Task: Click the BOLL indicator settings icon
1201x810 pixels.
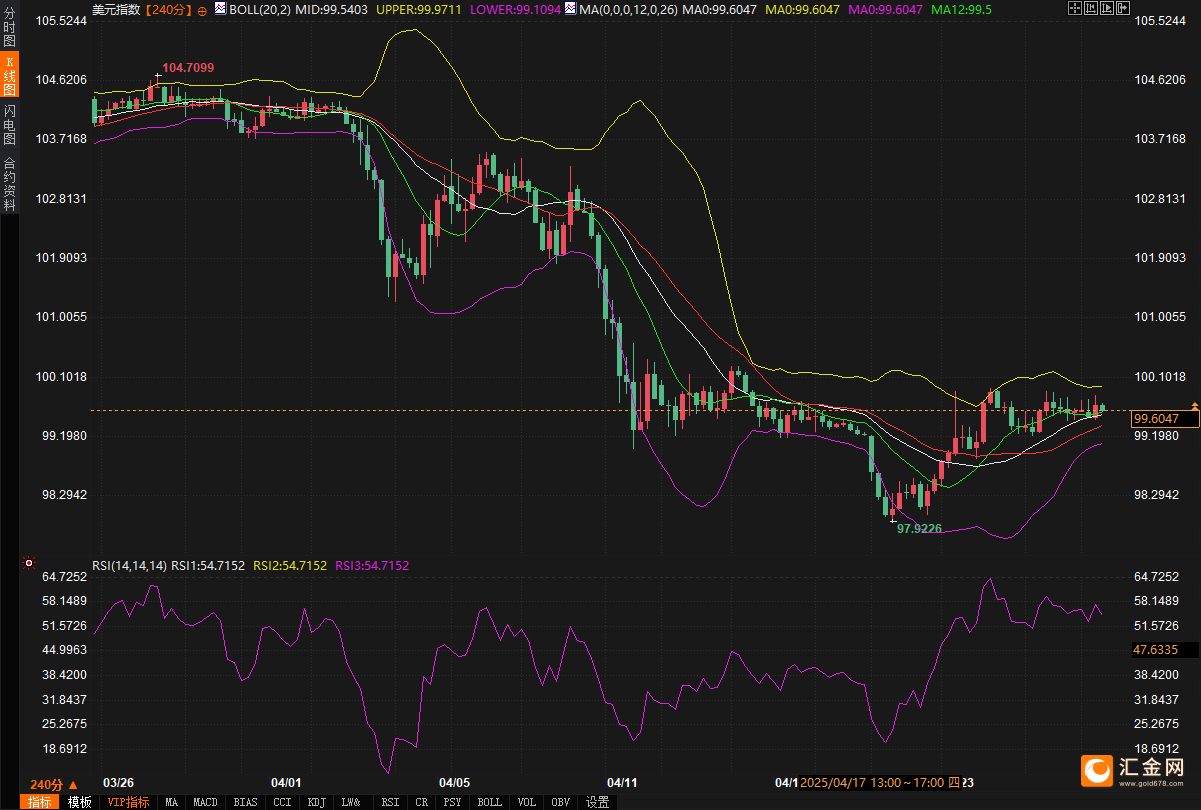Action: (220, 8)
